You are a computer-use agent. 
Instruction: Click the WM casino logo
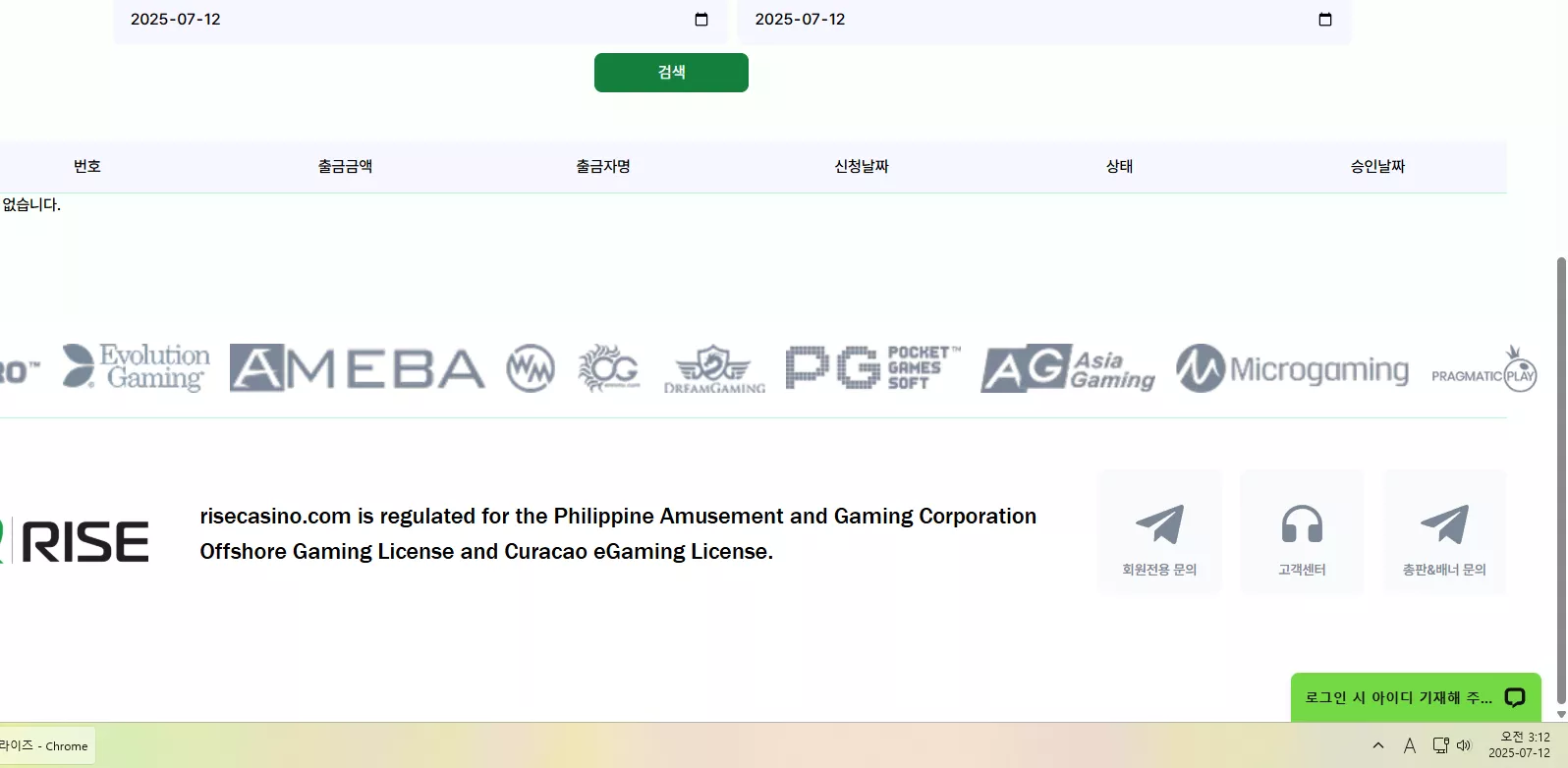pos(531,368)
